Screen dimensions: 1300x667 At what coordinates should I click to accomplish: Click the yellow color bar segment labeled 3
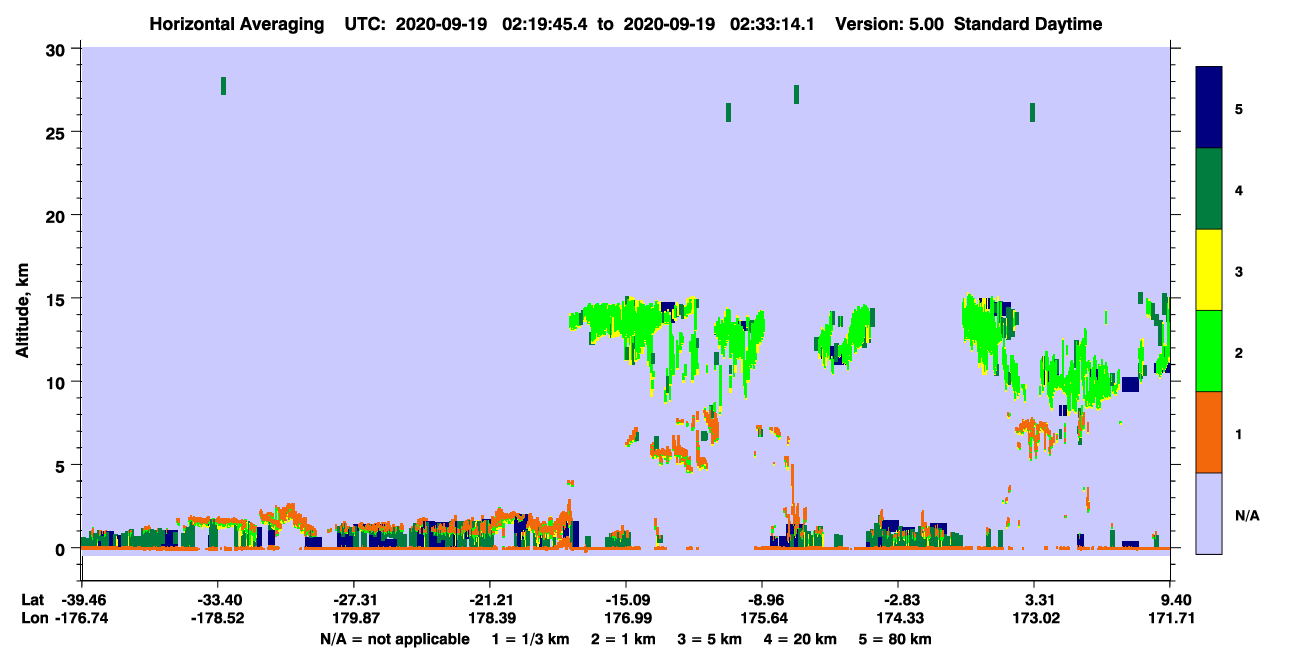(x=1209, y=270)
